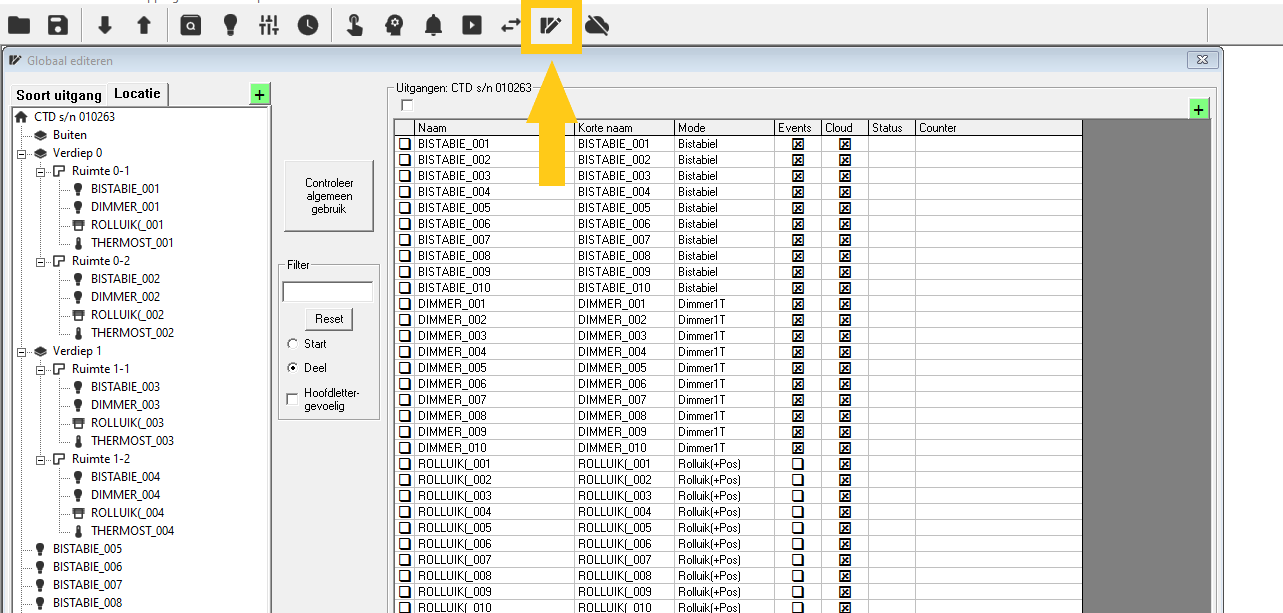Viewport: 1283px width, 613px height.
Task: Collapse the Ruimte 1-1 tree node
Action: (40, 369)
